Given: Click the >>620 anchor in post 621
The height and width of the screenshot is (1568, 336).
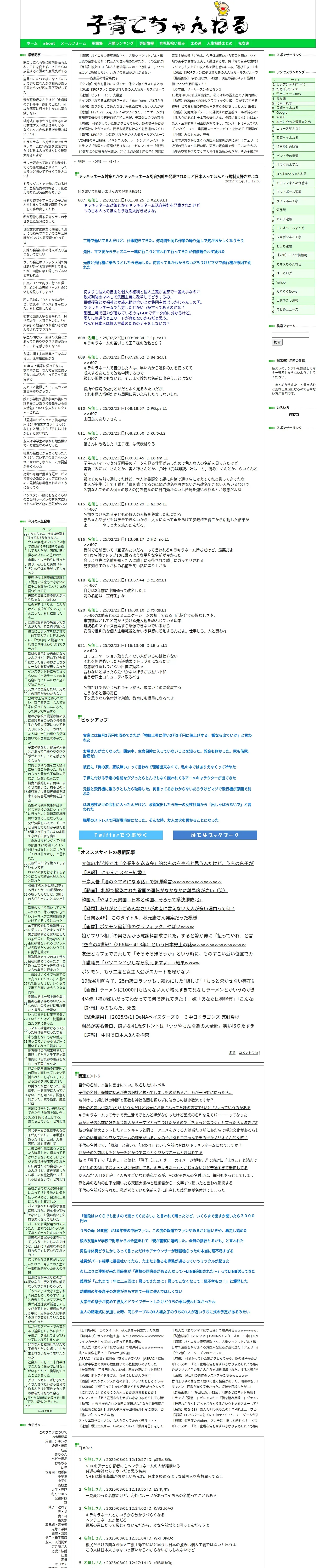Looking at the screenshot, I should coord(90,651).
